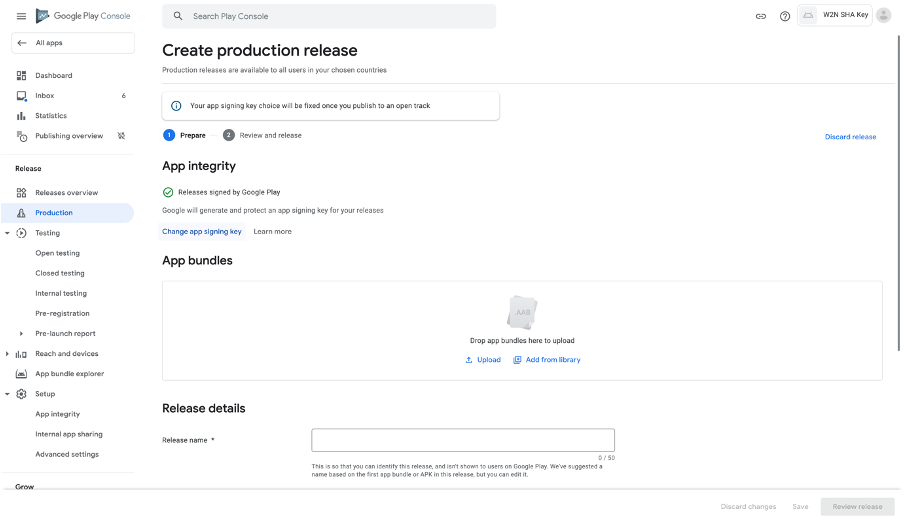
Task: Click the Upload app bundle button
Action: coord(483,360)
